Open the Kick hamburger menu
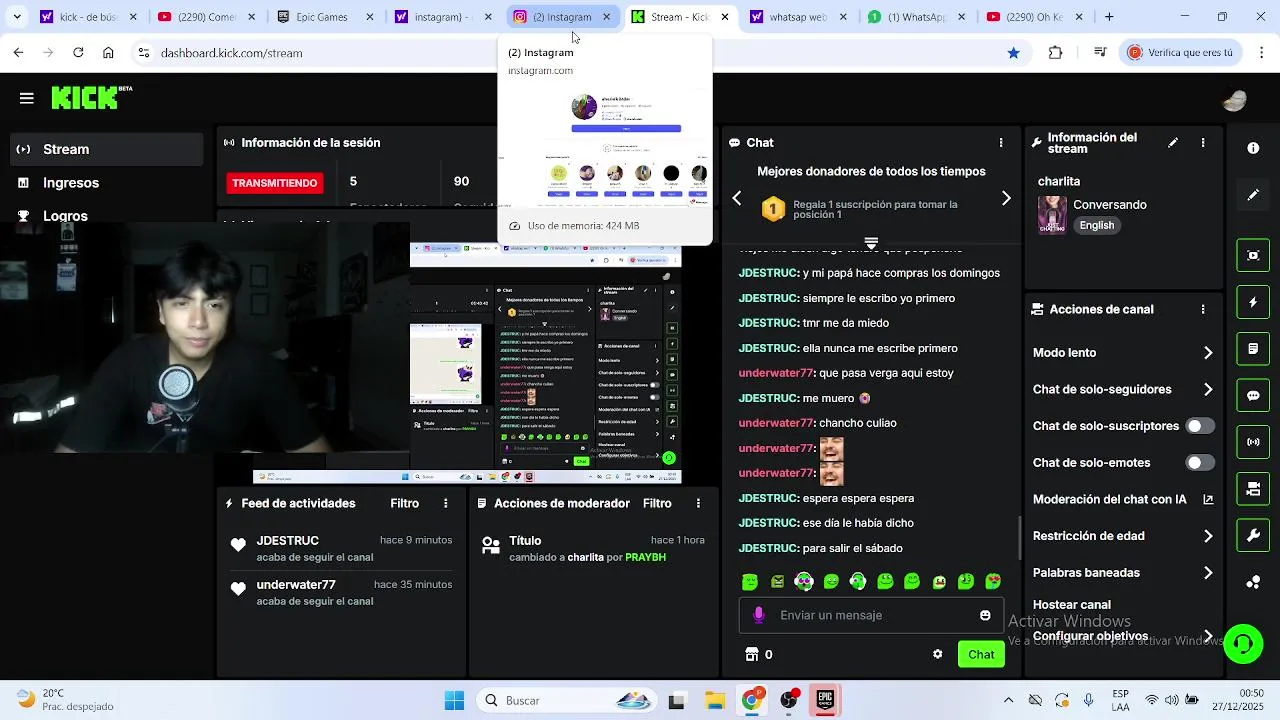The height and width of the screenshot is (720, 1280). click(27, 98)
